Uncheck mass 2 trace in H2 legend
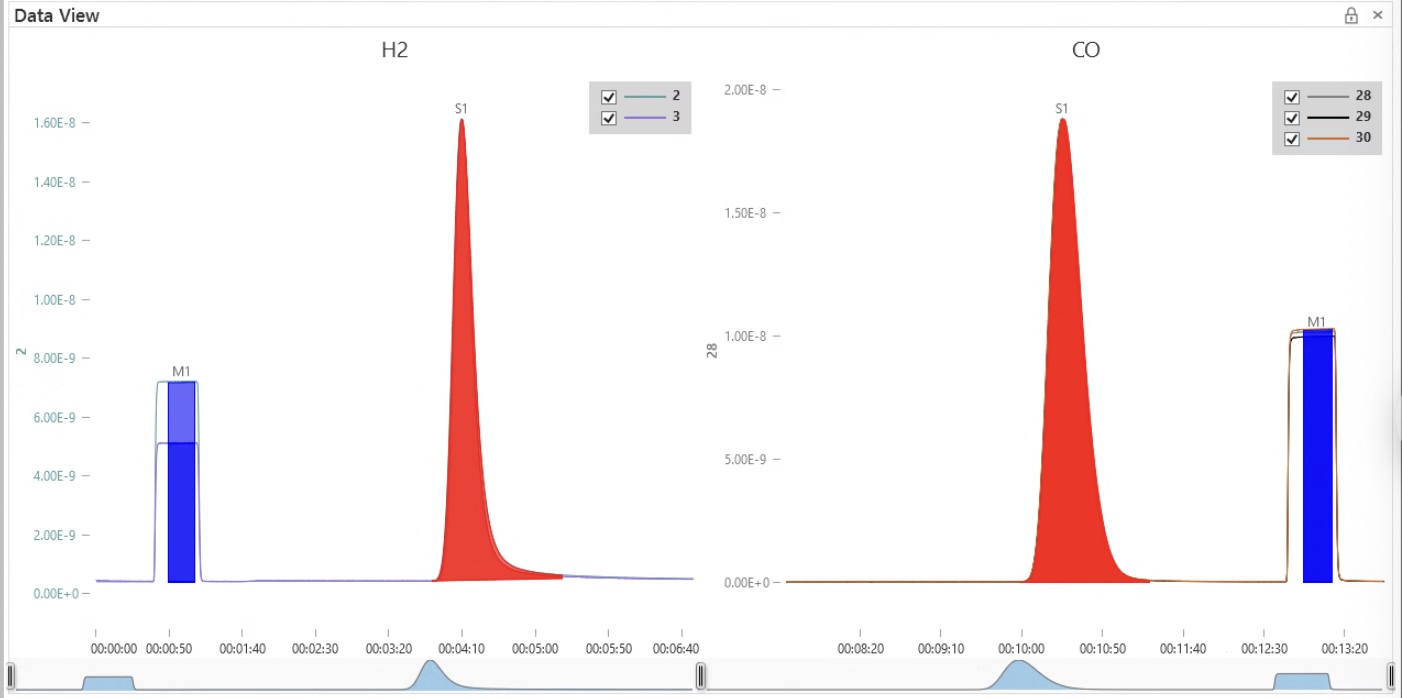The height and width of the screenshot is (698, 1402). 609,97
